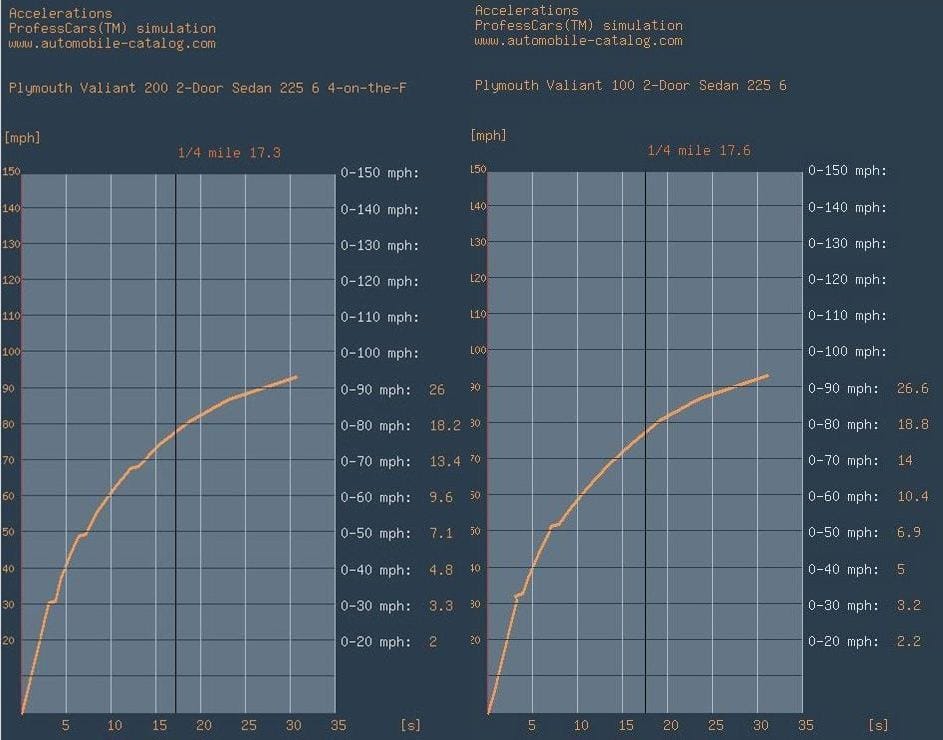Click the 0-30 mph value 3.3
The width and height of the screenshot is (943, 740).
pos(441,606)
